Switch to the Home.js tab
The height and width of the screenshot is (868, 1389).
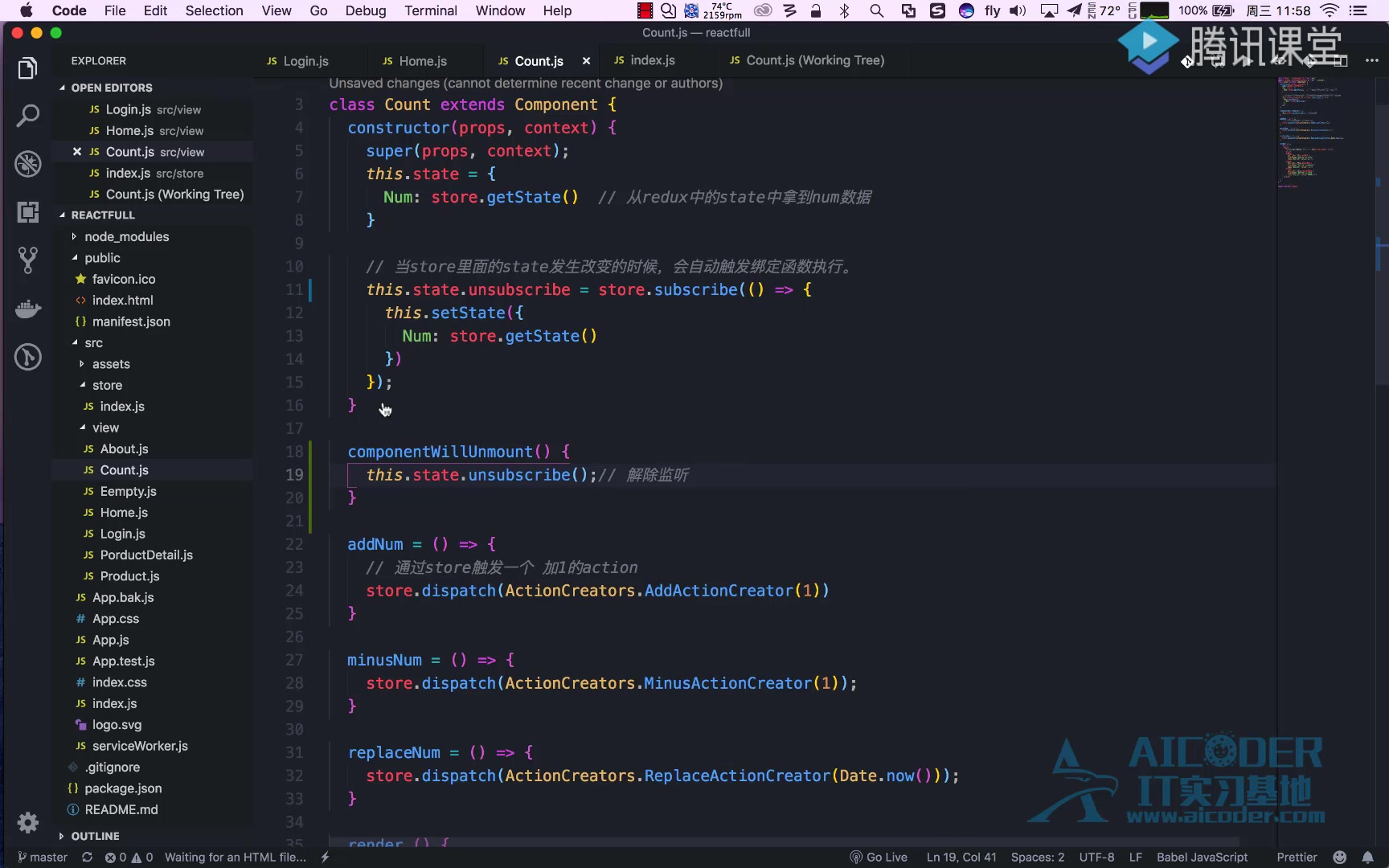(423, 61)
